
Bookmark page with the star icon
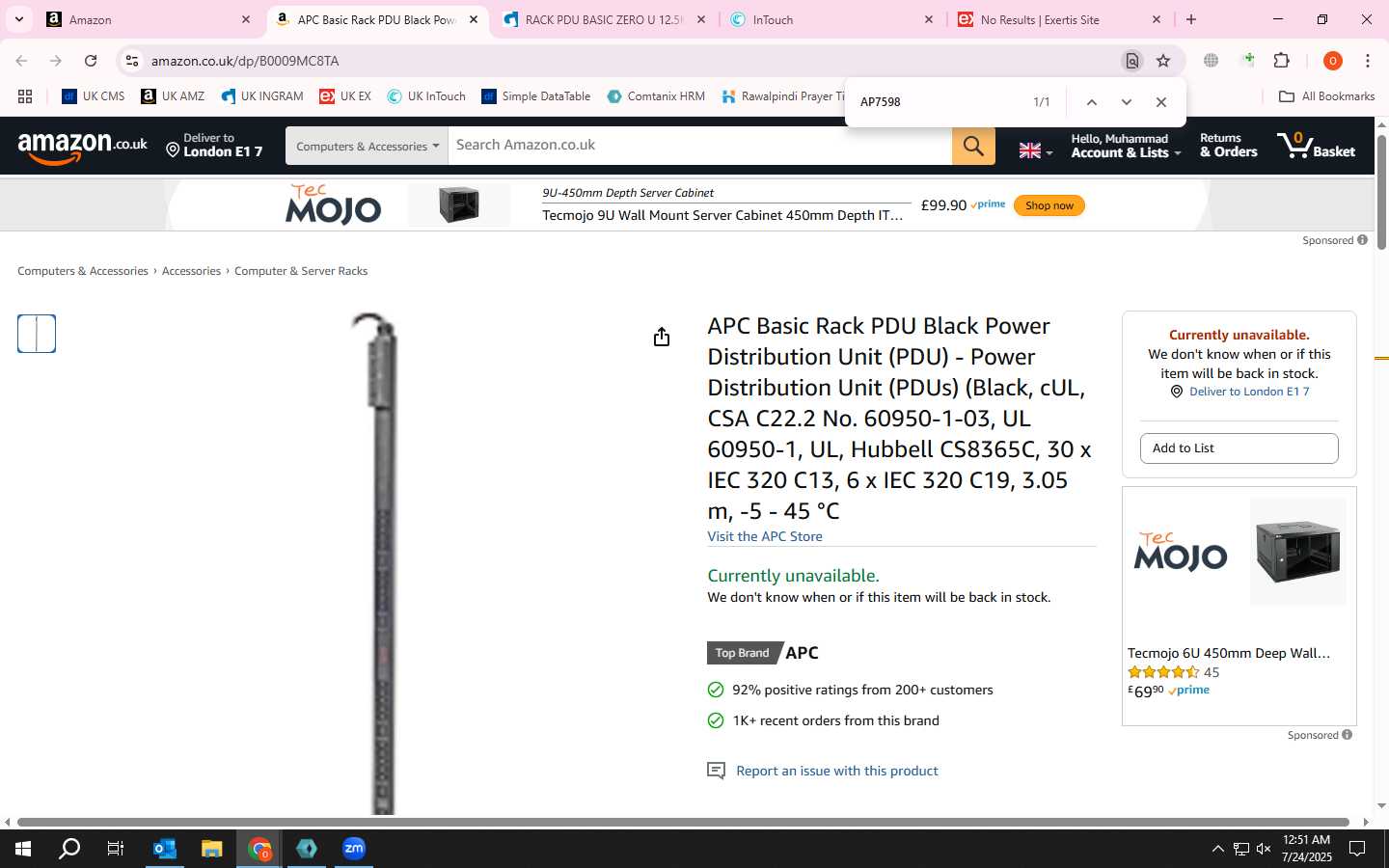tap(1163, 61)
